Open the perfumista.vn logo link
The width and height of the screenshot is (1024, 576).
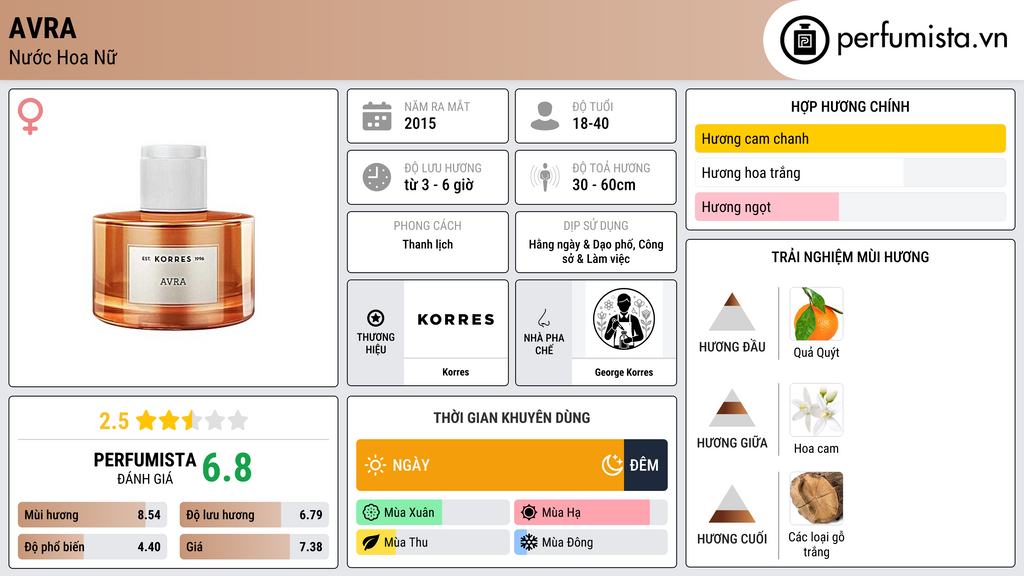(x=893, y=39)
